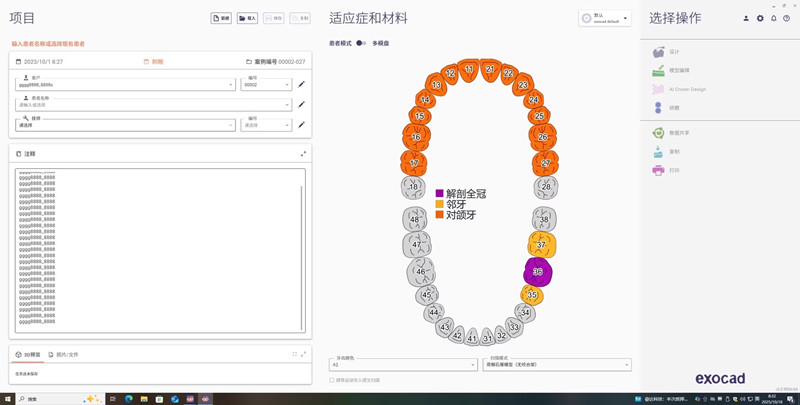Click the New project (新建) button
800x405 pixels.
click(221, 18)
